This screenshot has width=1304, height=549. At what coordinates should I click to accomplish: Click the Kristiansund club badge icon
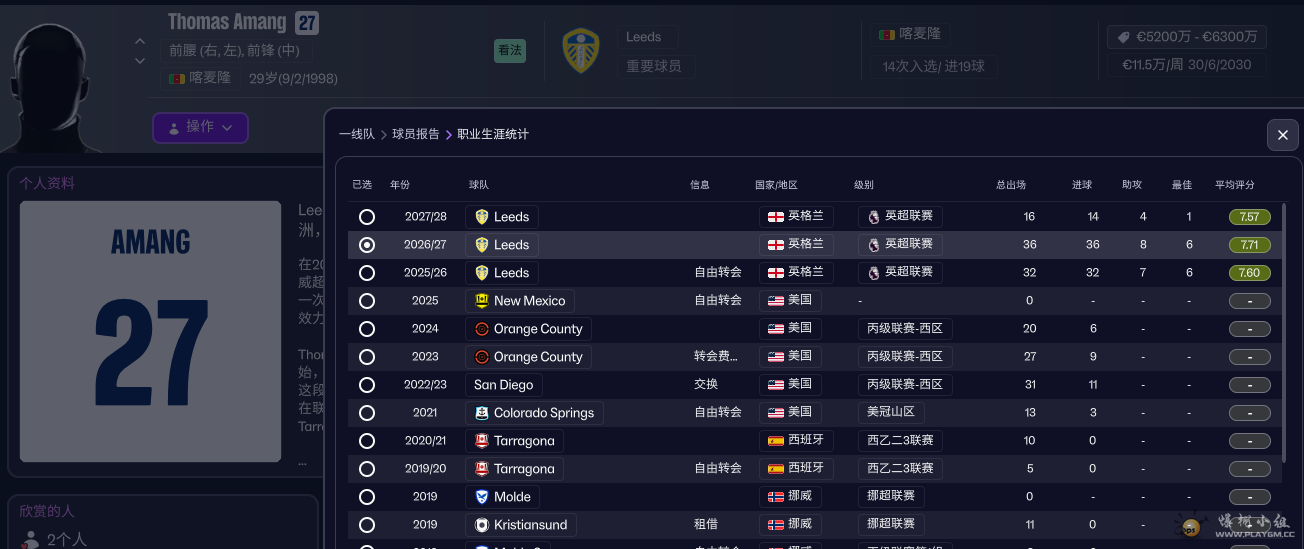[x=482, y=525]
